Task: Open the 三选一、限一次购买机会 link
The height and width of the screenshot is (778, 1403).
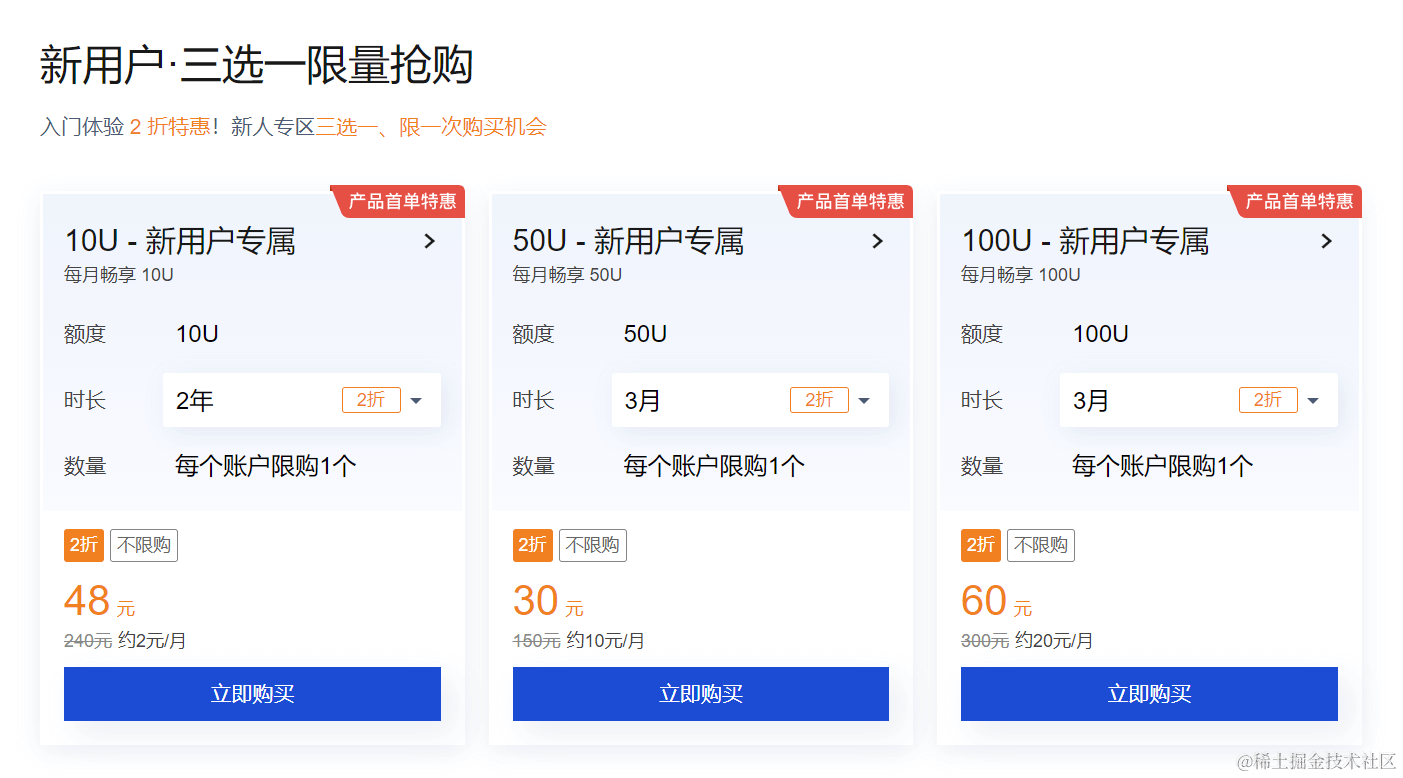Action: [x=432, y=128]
